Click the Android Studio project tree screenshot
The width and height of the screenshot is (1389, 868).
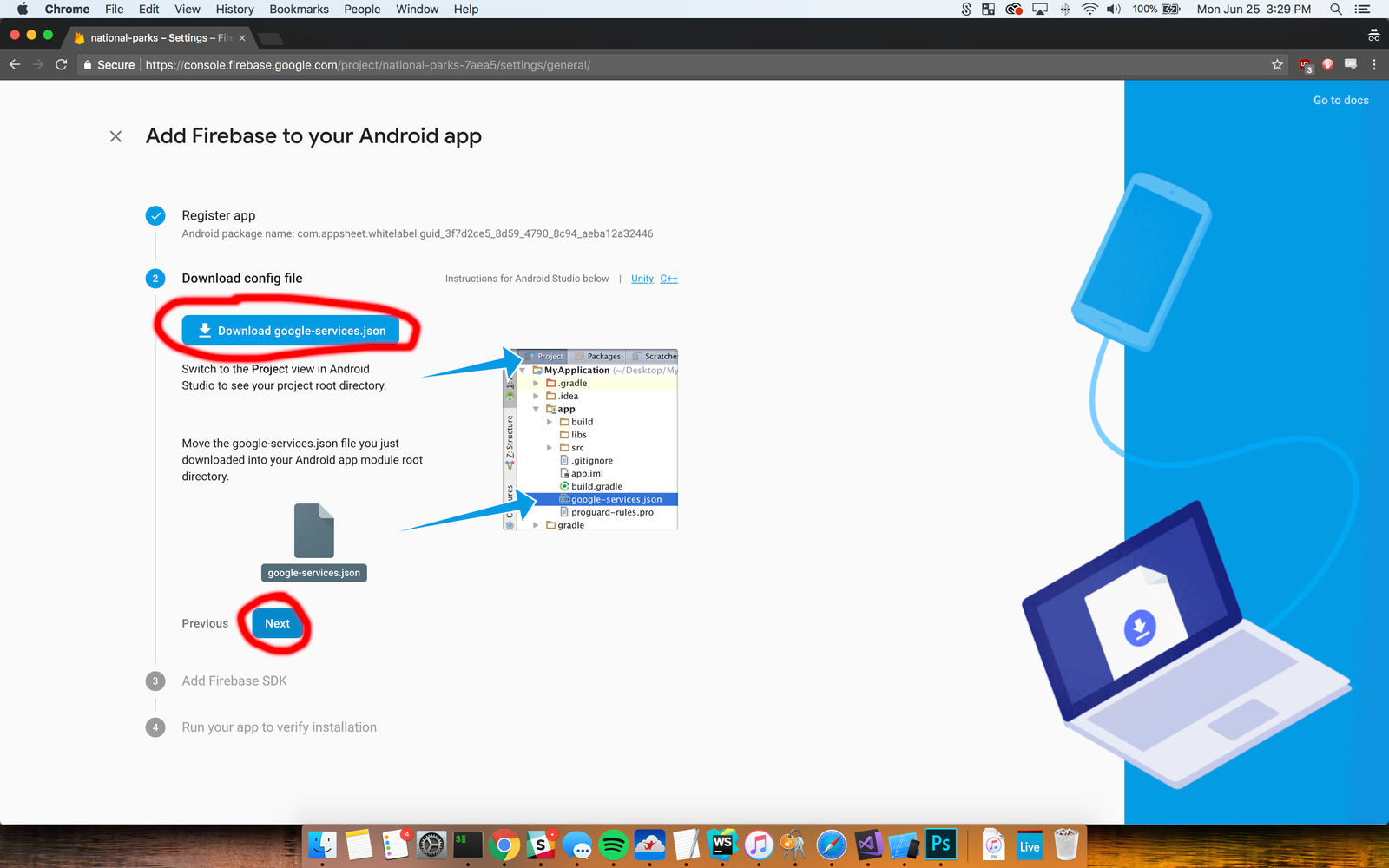point(590,440)
